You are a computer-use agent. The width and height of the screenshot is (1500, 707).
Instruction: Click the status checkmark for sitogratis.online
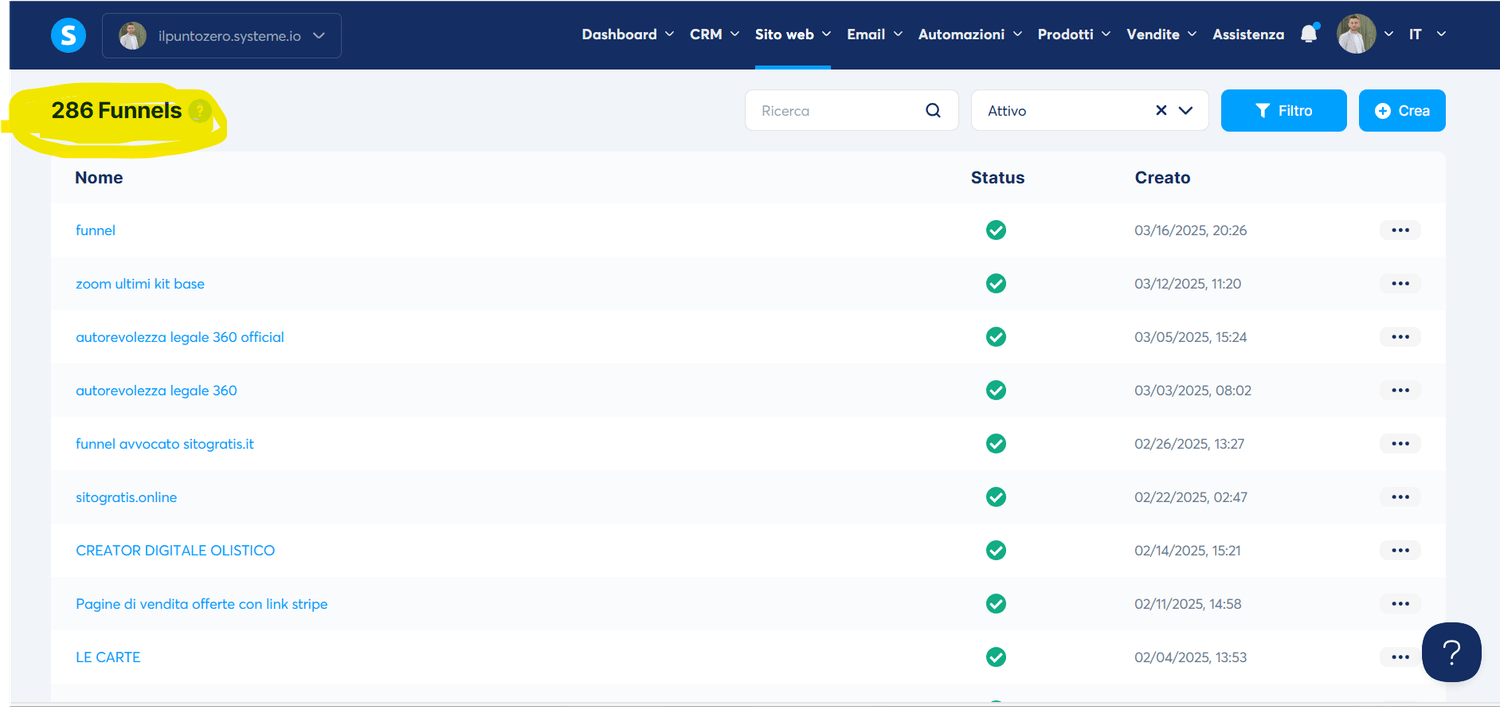pyautogui.click(x=996, y=497)
